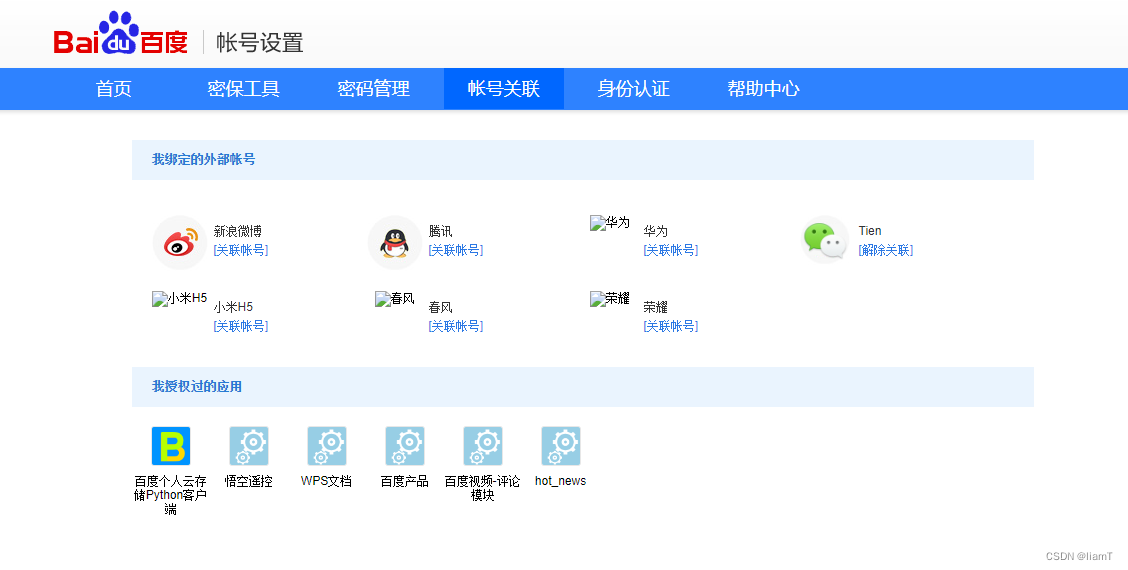The image size is (1128, 570).
Task: Click the 百度产品 app label
Action: coord(404,481)
